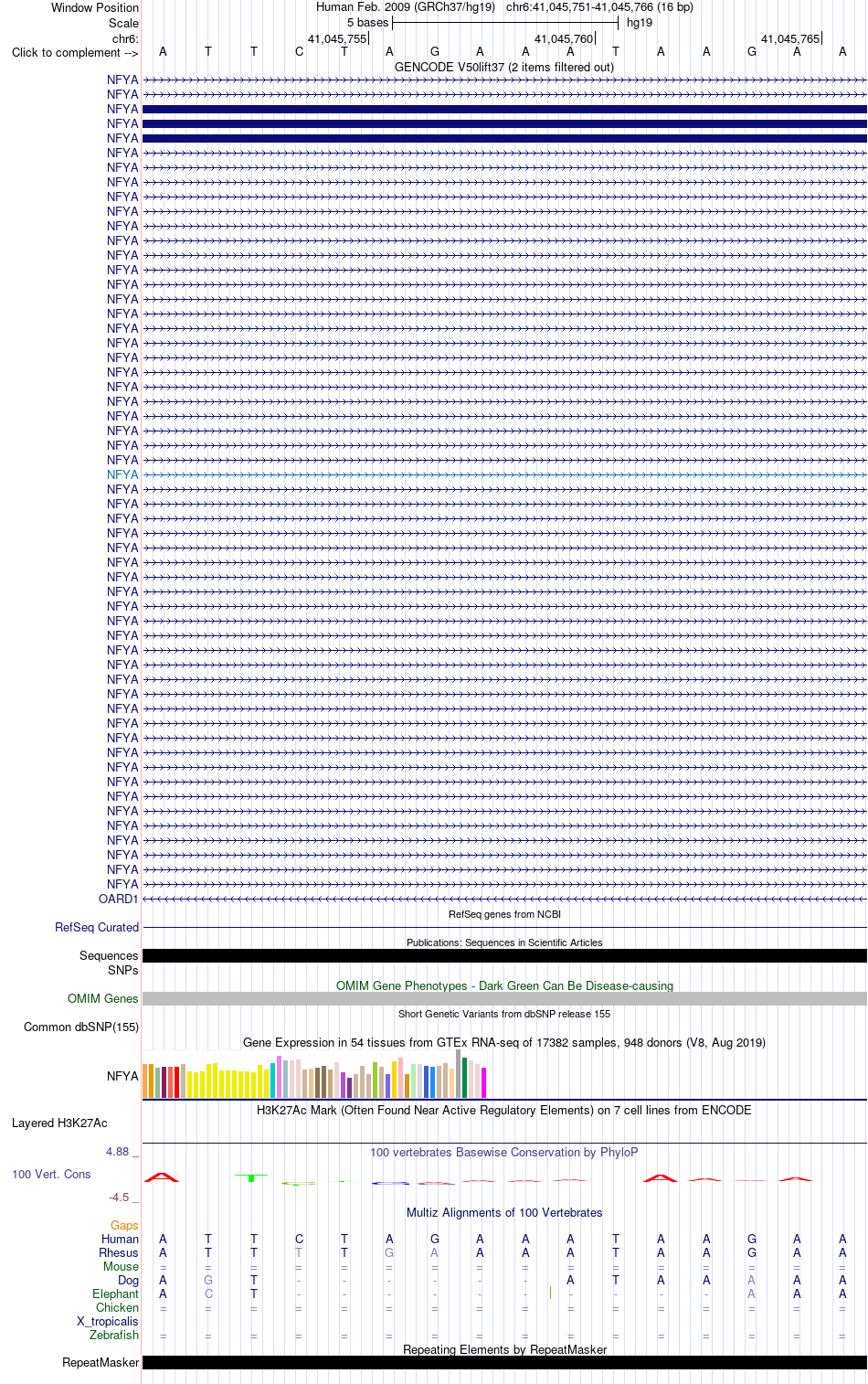Select the OARD1 gene label

[119, 899]
